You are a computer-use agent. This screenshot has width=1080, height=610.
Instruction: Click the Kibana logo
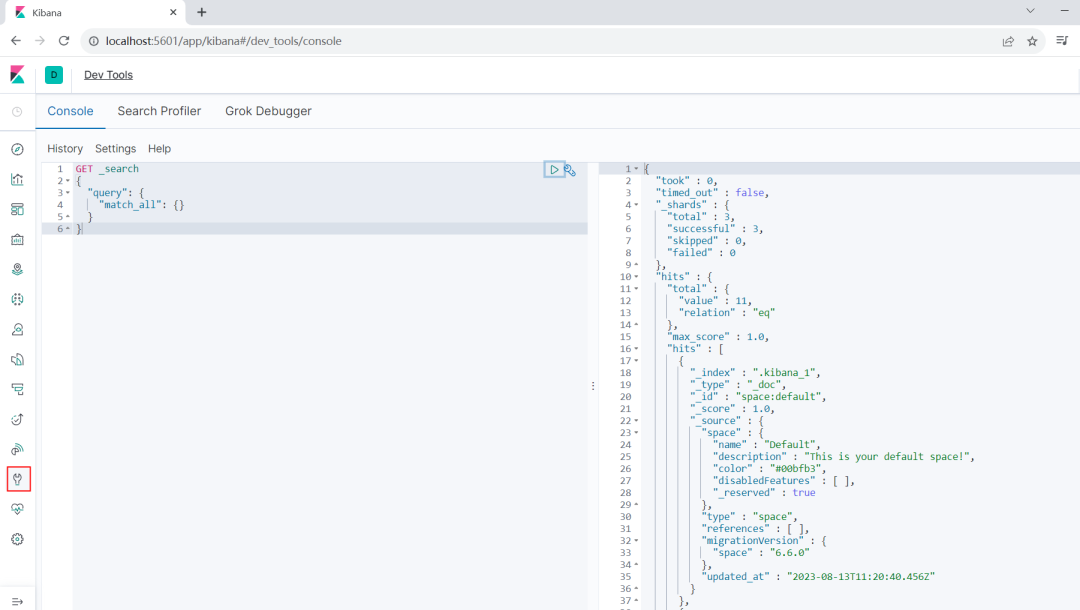coord(17,75)
